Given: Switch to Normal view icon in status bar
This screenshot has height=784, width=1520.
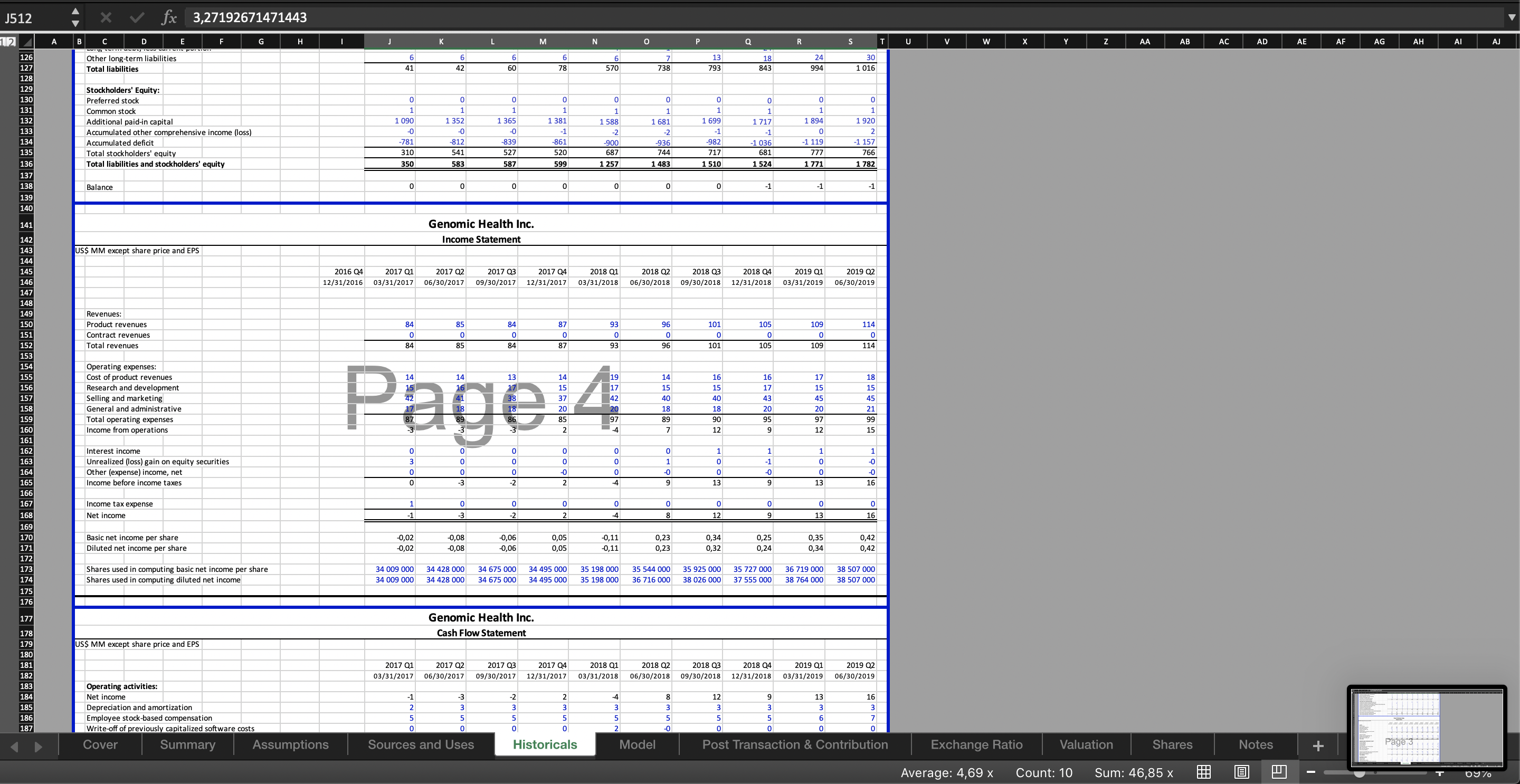Looking at the screenshot, I should (x=1204, y=772).
